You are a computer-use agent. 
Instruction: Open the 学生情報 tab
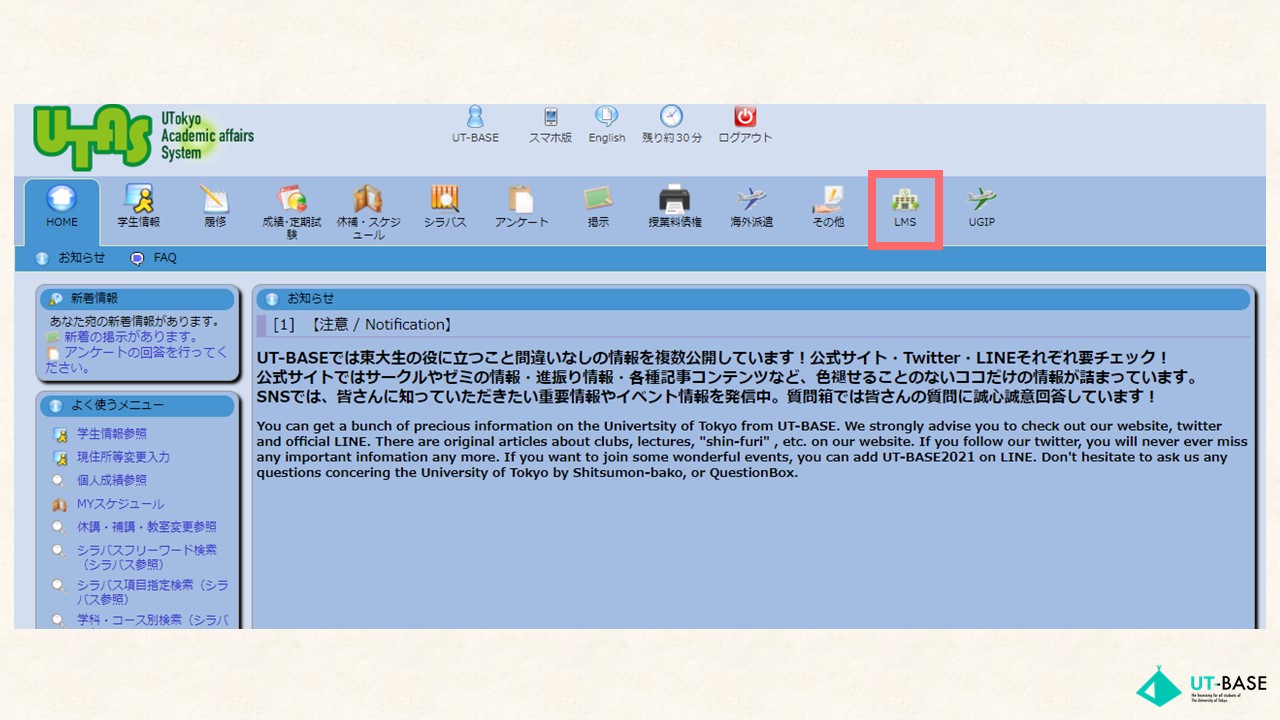click(138, 208)
